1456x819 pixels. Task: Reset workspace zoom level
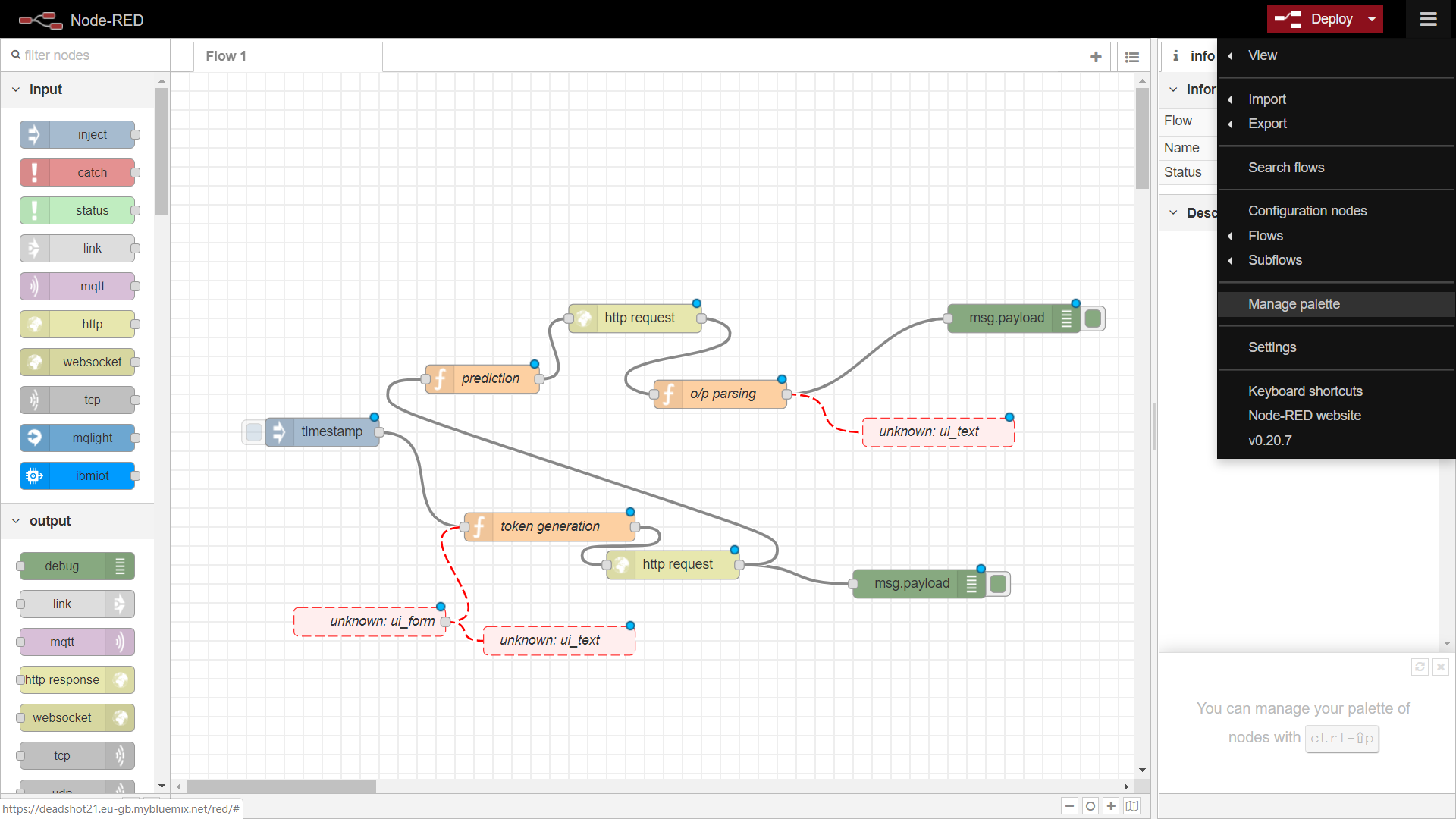pos(1090,806)
